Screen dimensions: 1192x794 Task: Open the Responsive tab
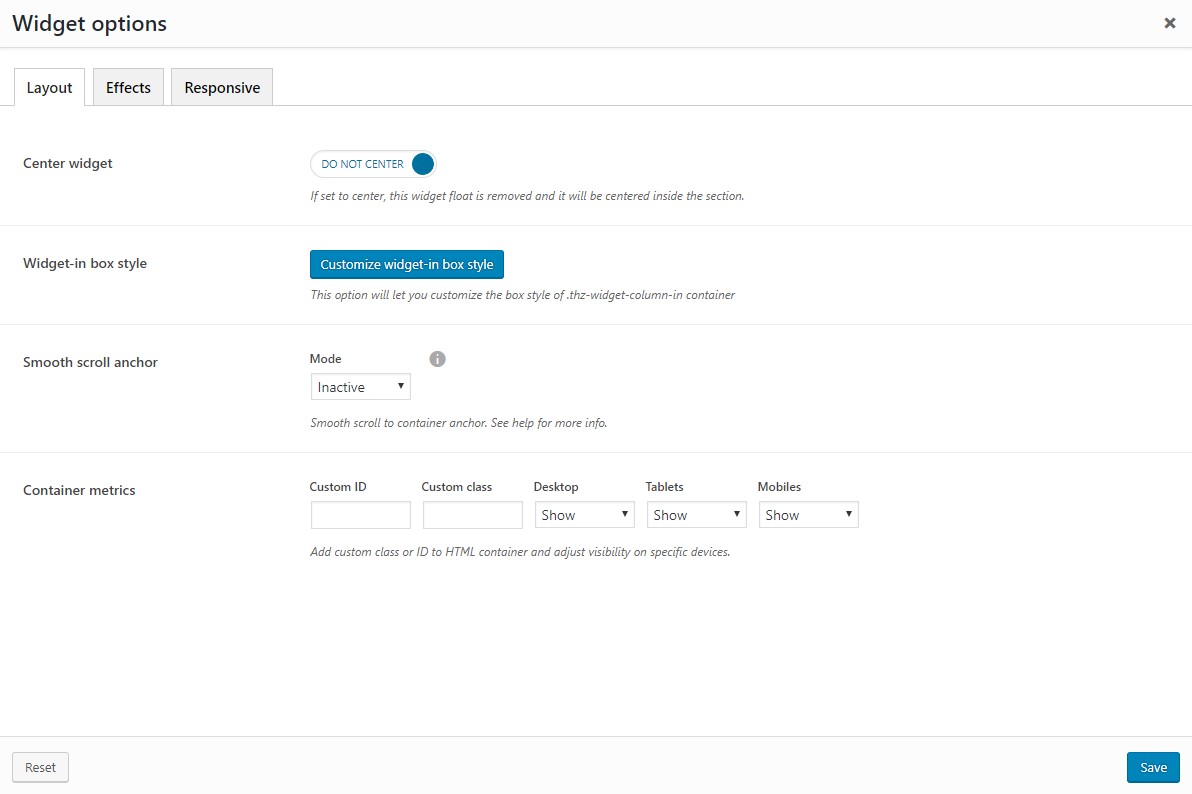(222, 87)
